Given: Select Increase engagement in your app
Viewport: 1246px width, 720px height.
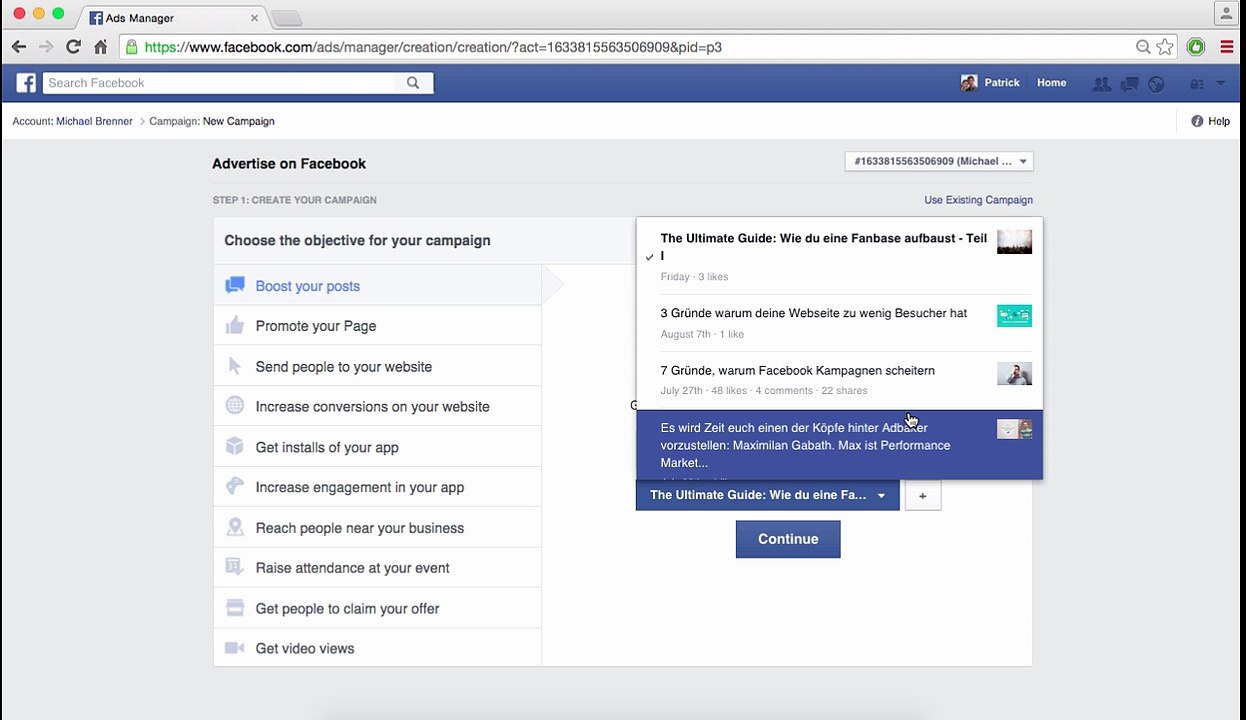Looking at the screenshot, I should coord(378,487).
